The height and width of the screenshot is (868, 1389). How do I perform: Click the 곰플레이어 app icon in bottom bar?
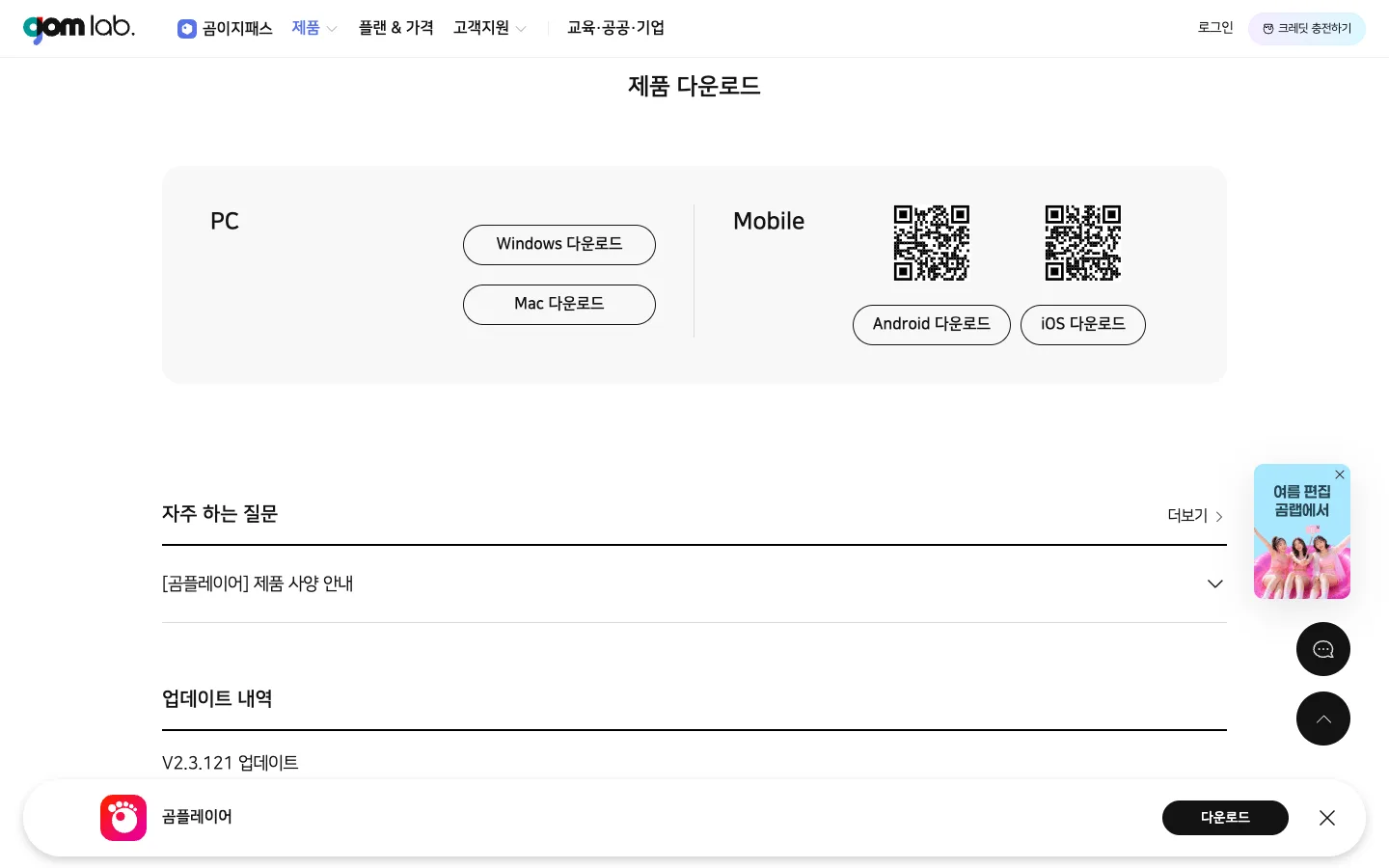click(x=123, y=818)
